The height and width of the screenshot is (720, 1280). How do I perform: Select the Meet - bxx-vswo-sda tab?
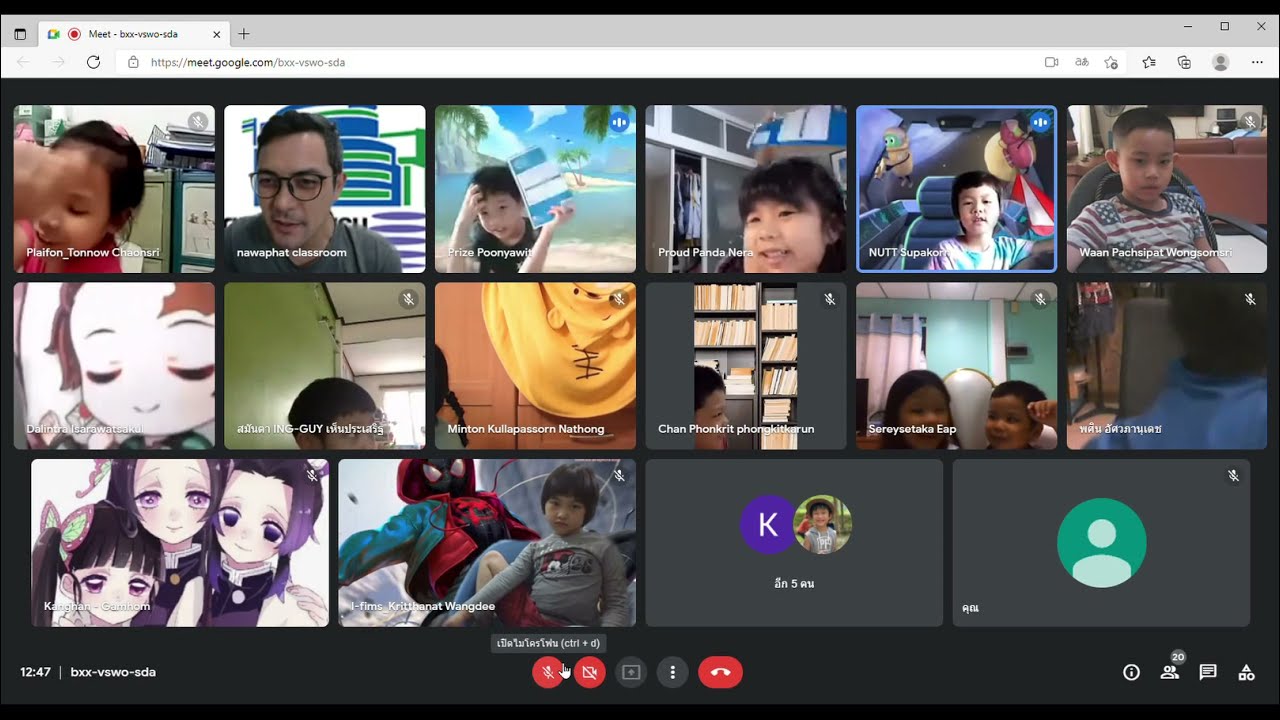tap(134, 34)
